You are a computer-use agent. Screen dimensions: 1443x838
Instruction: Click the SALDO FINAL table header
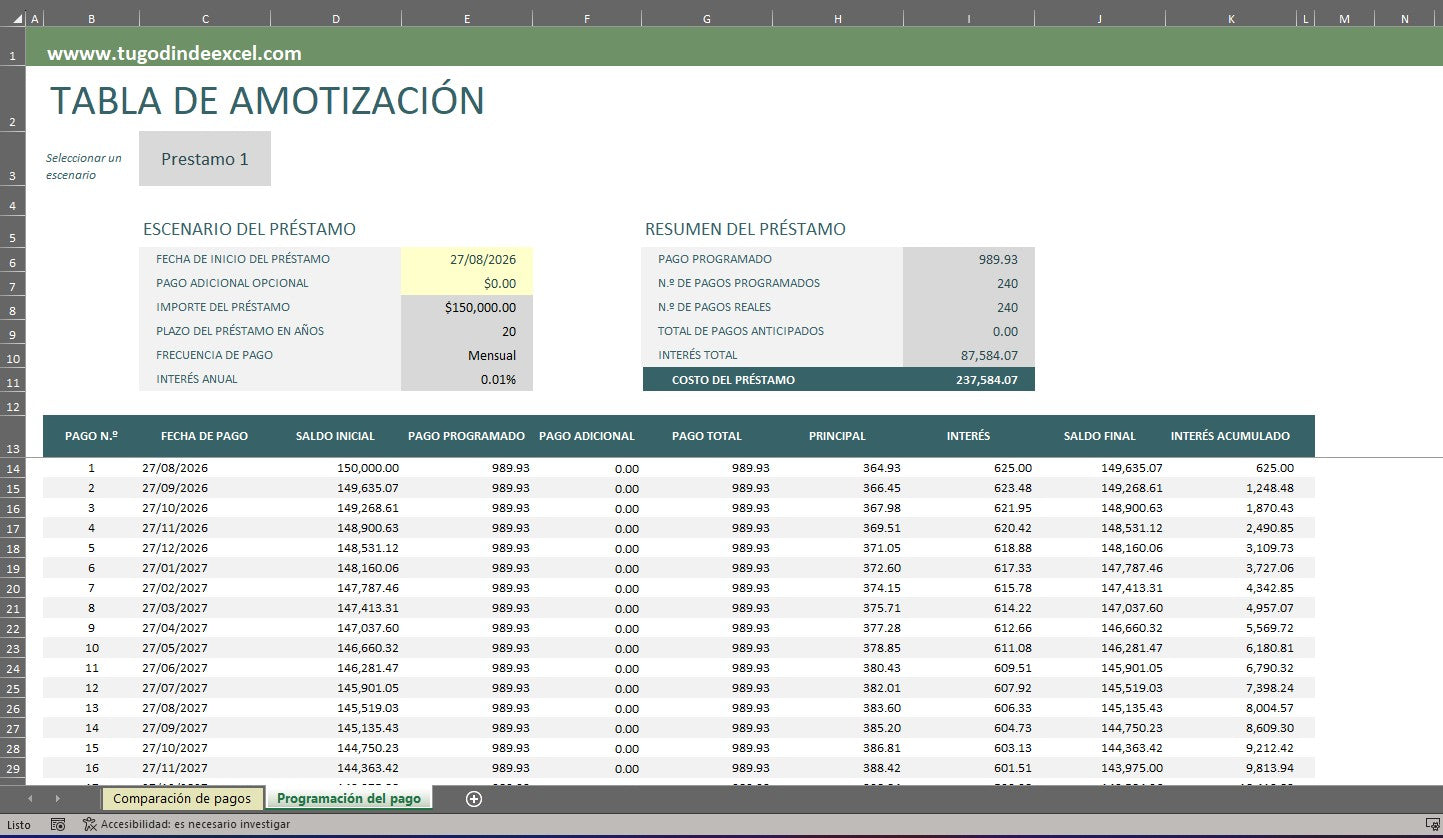coord(1100,436)
